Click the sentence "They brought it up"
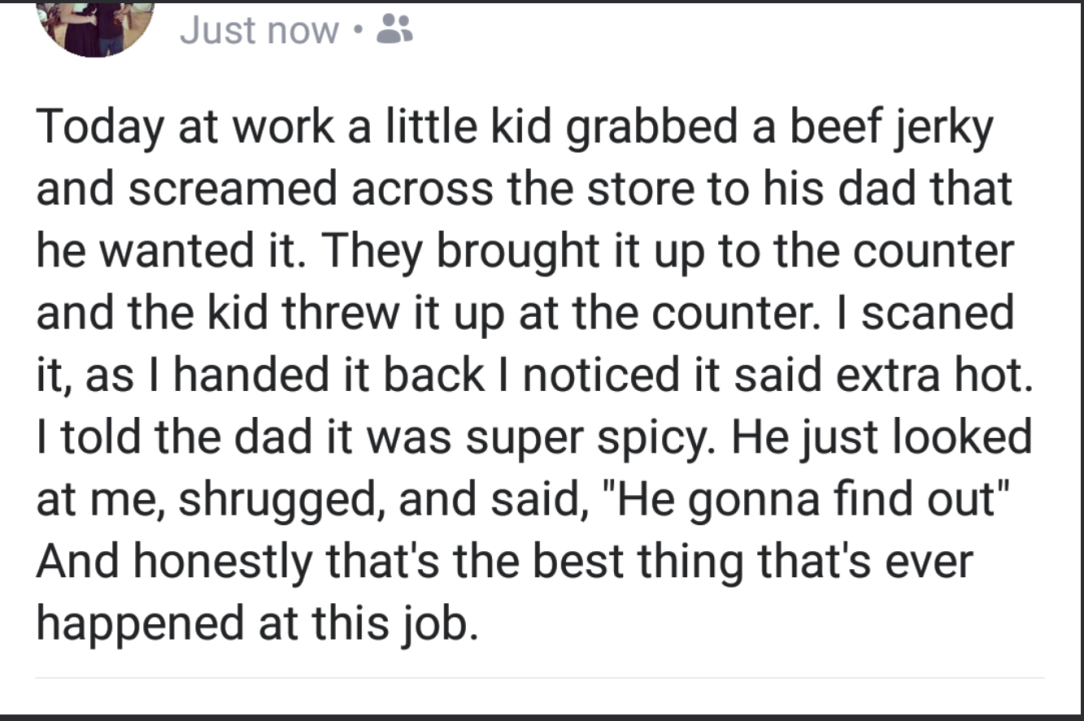 516,252
